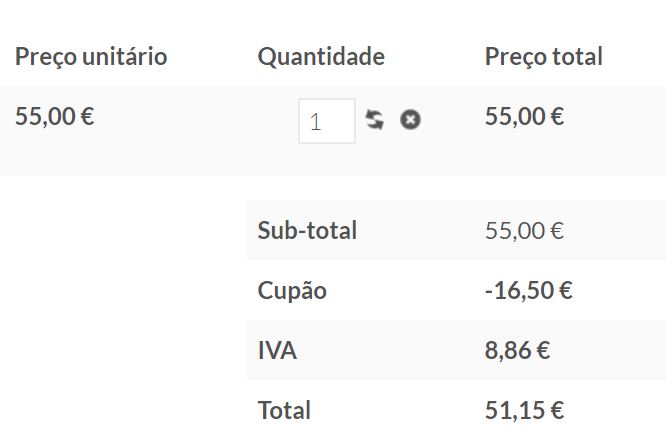
Task: Click the Preço unitário column header
Action: 91,56
